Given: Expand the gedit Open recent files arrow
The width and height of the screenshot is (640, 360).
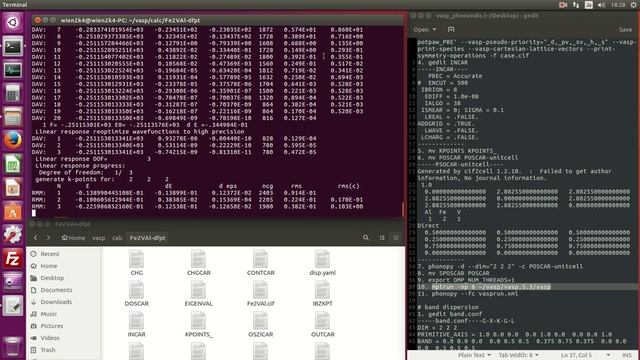Looking at the screenshot, I should 434,29.
